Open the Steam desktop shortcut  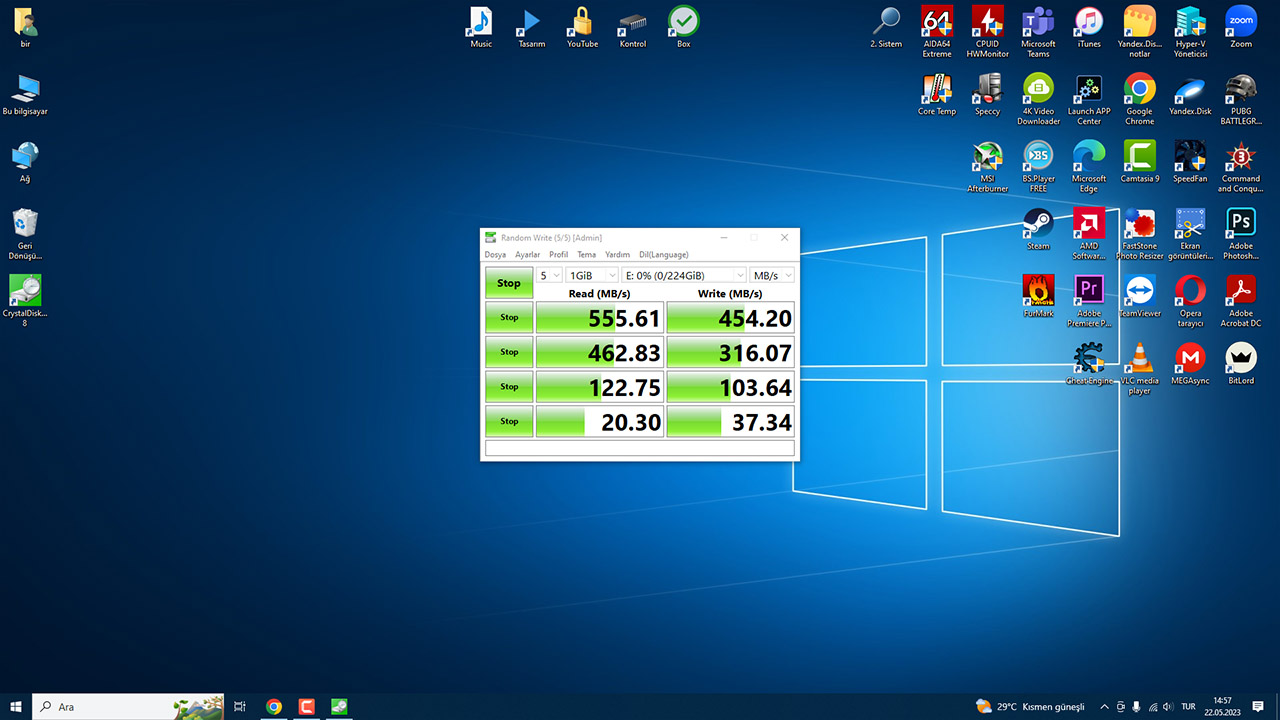click(1038, 228)
